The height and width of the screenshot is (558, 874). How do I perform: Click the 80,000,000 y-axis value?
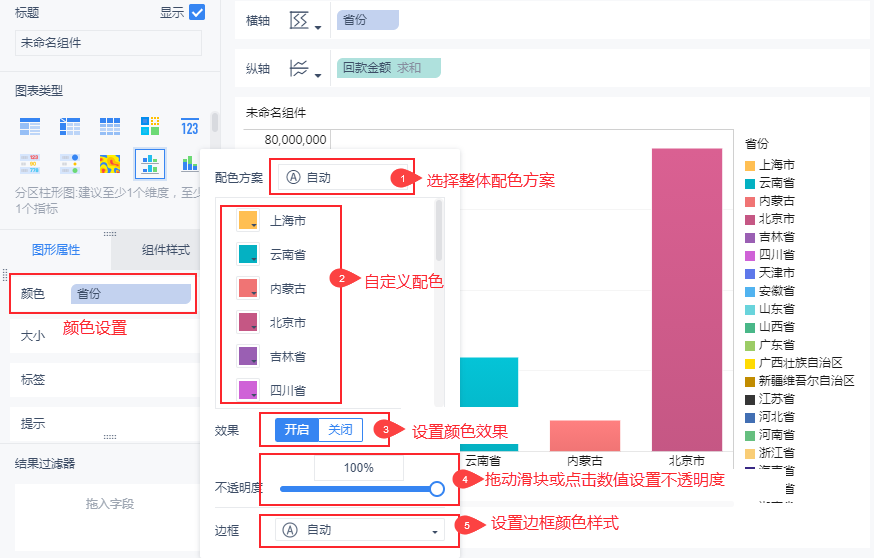[295, 139]
